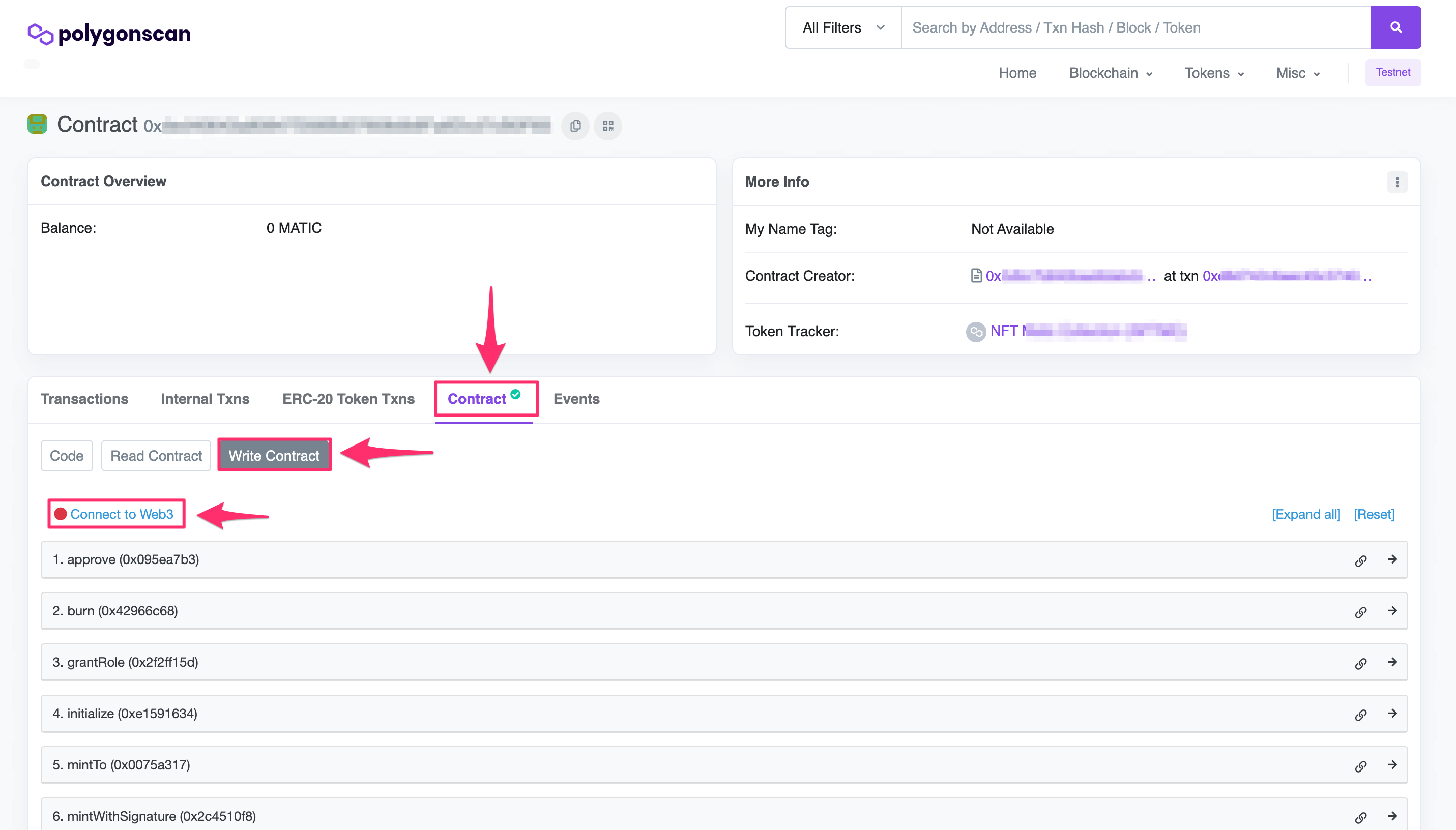The width and height of the screenshot is (1456, 830).
Task: Show the address QR code icon
Action: point(608,126)
